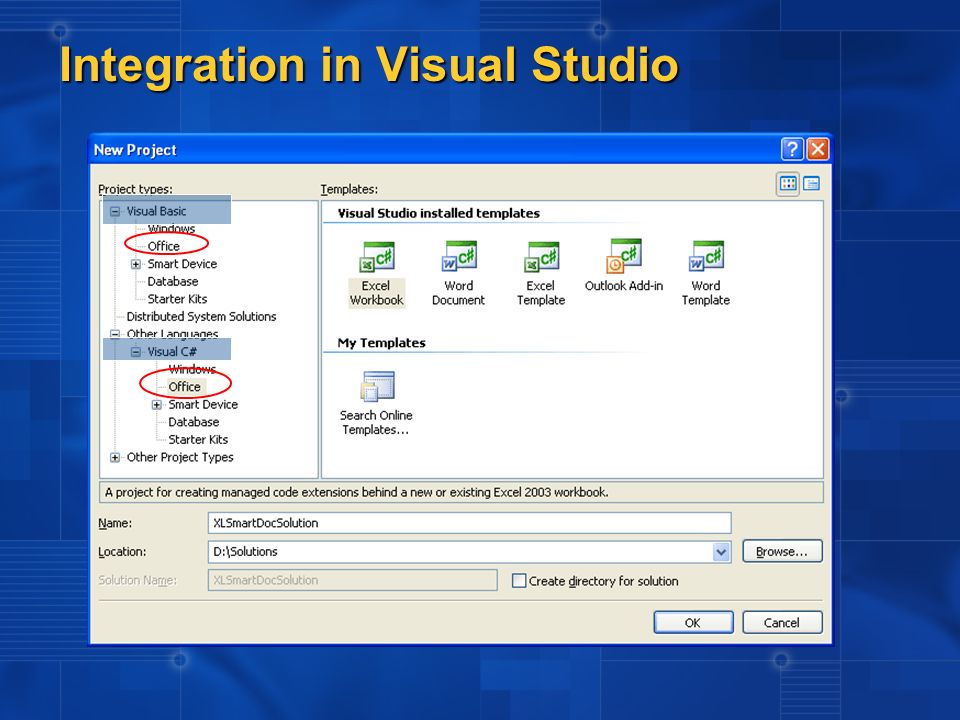Image resolution: width=960 pixels, height=720 pixels.
Task: Click the 'Visual Studio installed templates' heading
Action: click(x=439, y=213)
